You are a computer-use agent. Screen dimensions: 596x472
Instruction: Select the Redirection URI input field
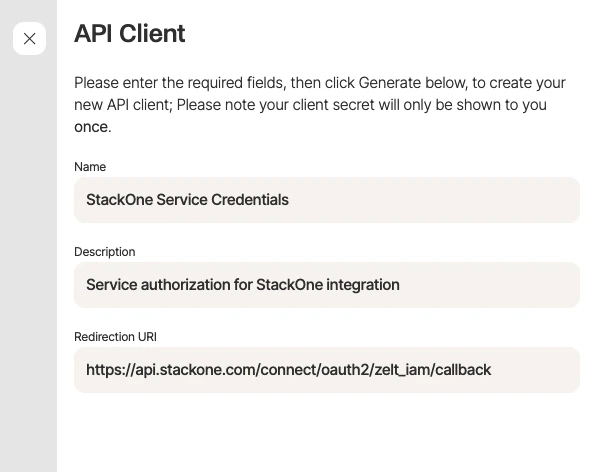click(327, 370)
